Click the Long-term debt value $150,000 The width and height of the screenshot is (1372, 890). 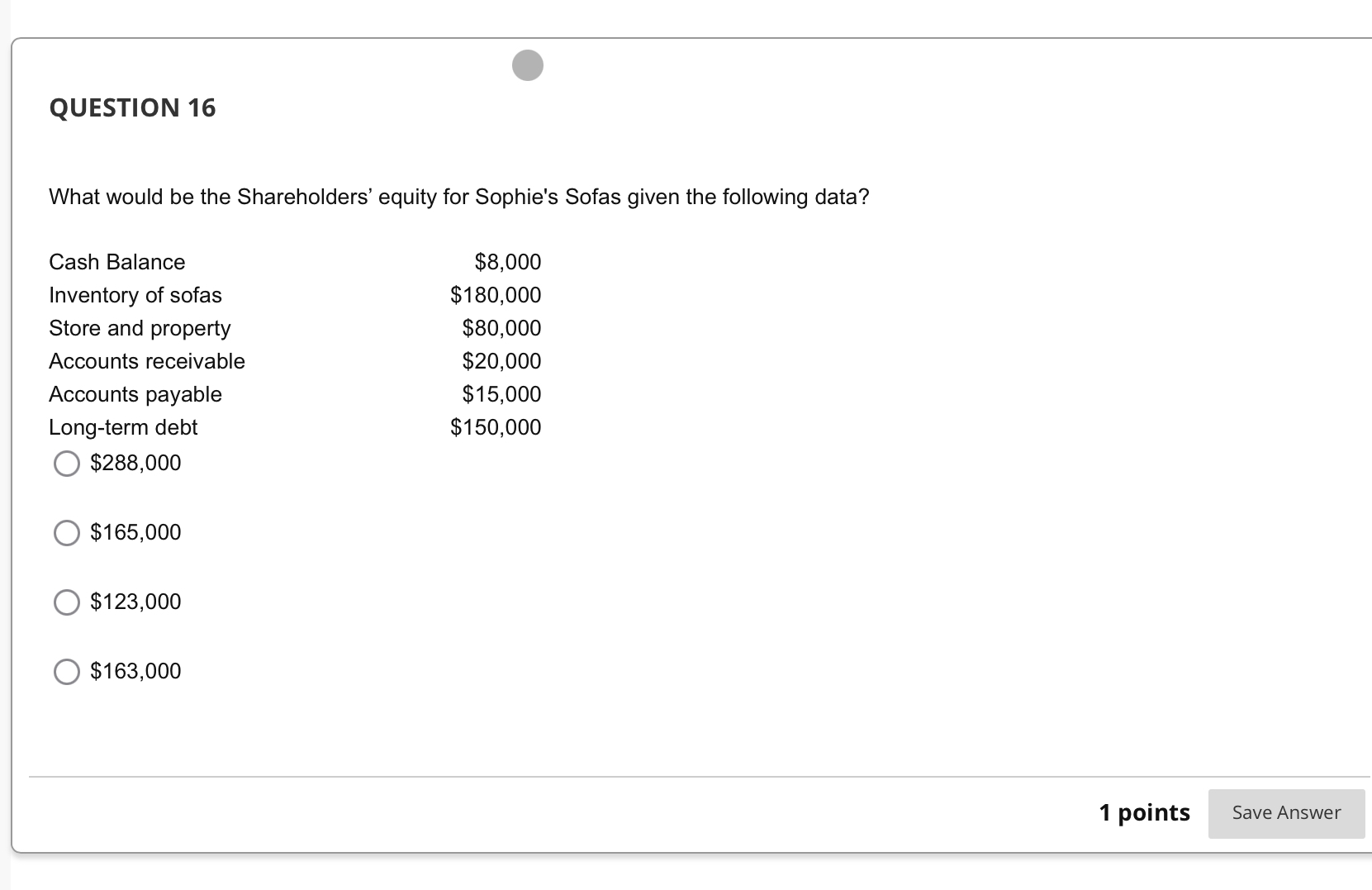(x=495, y=427)
